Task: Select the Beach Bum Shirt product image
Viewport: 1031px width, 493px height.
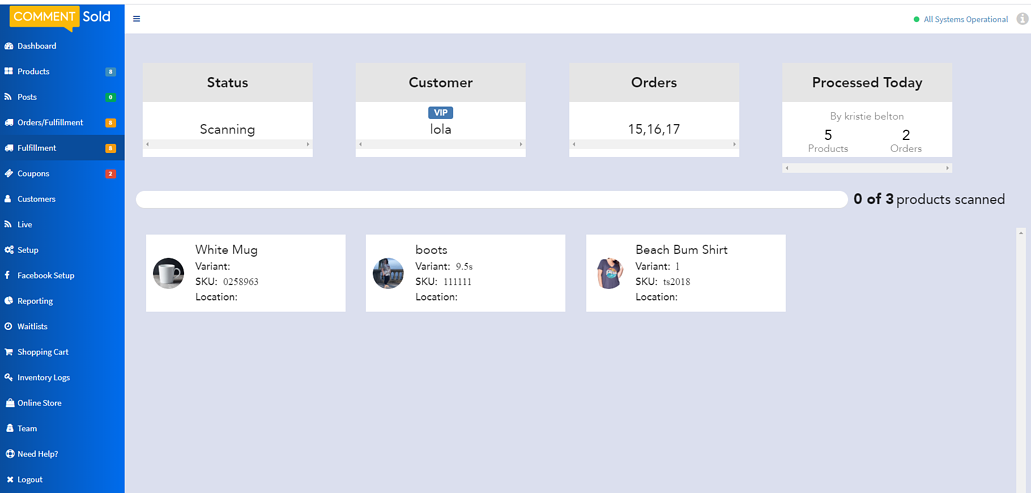Action: [x=608, y=273]
